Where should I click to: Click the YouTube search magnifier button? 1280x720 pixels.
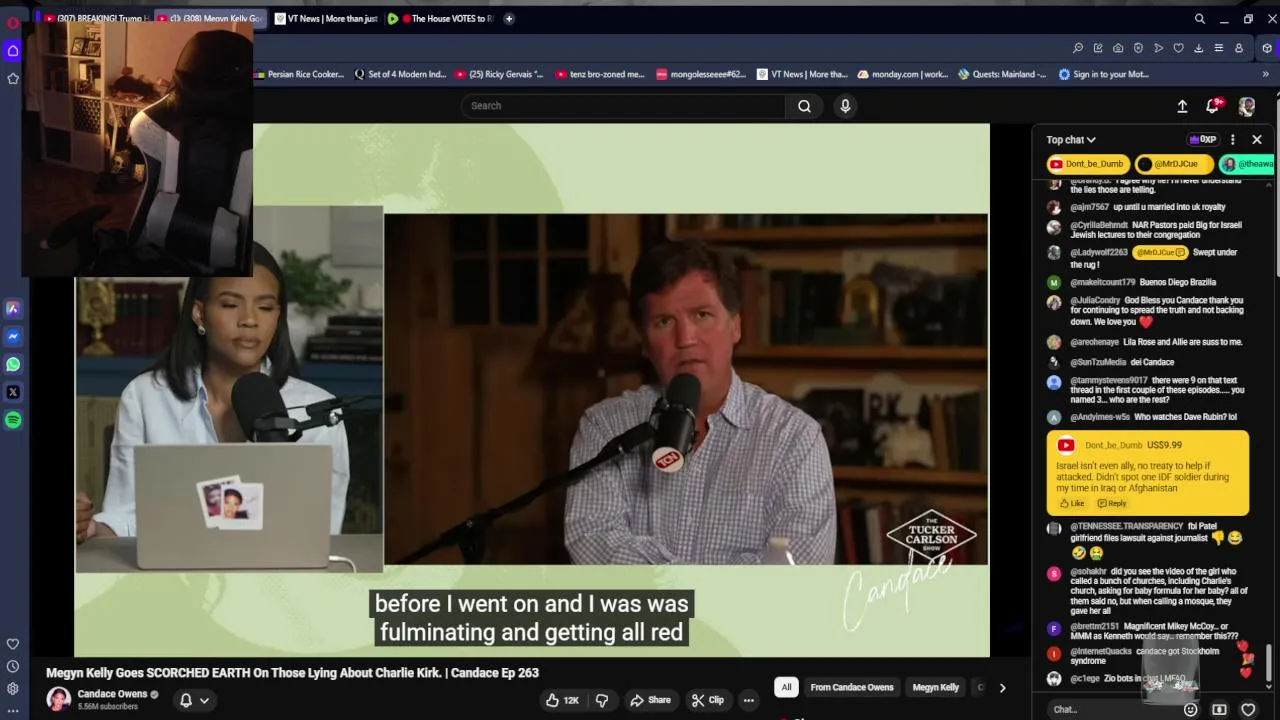pos(804,106)
